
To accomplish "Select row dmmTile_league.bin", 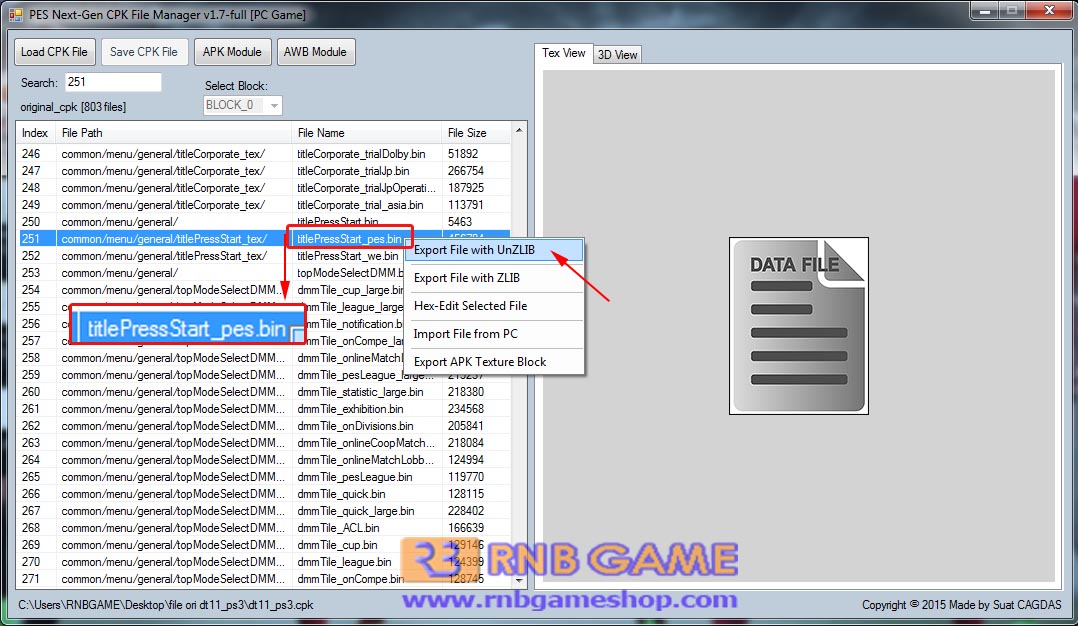I will pos(263,562).
